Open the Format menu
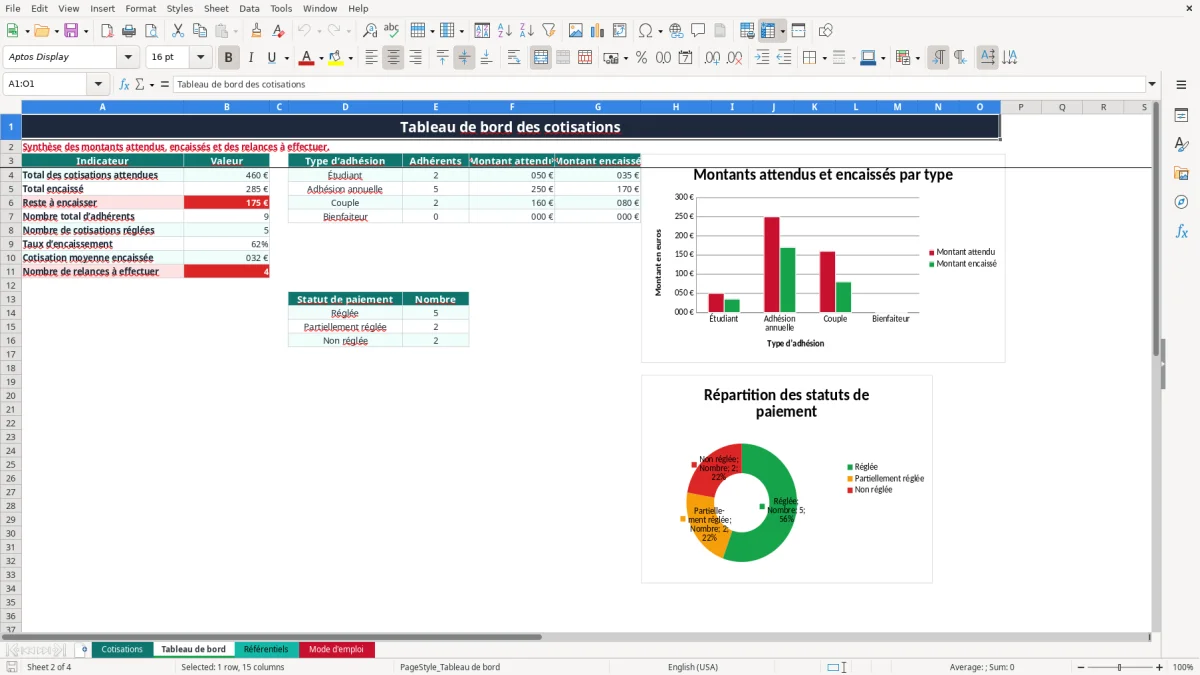 (140, 8)
